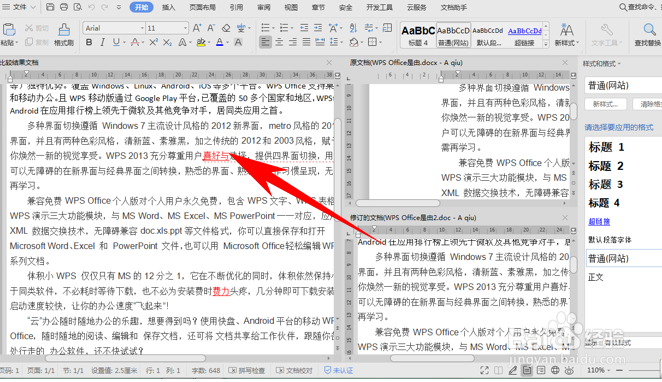Close the 比较结果文档 comparison pane

coord(329,62)
